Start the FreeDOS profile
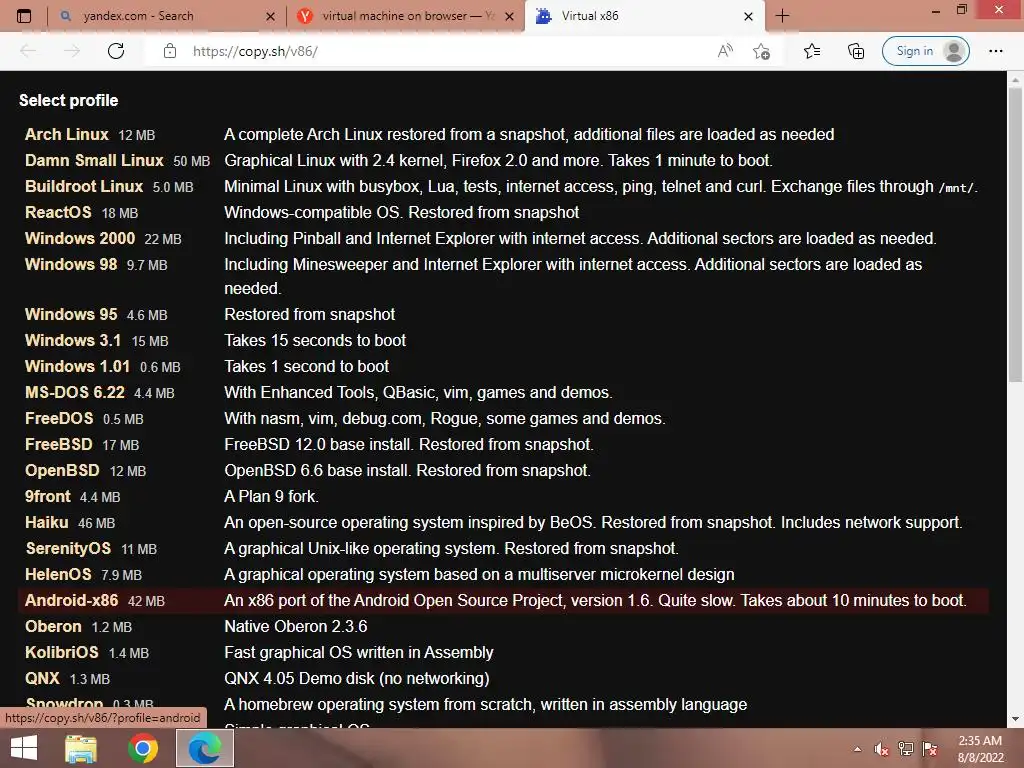The image size is (1024, 768). (59, 419)
